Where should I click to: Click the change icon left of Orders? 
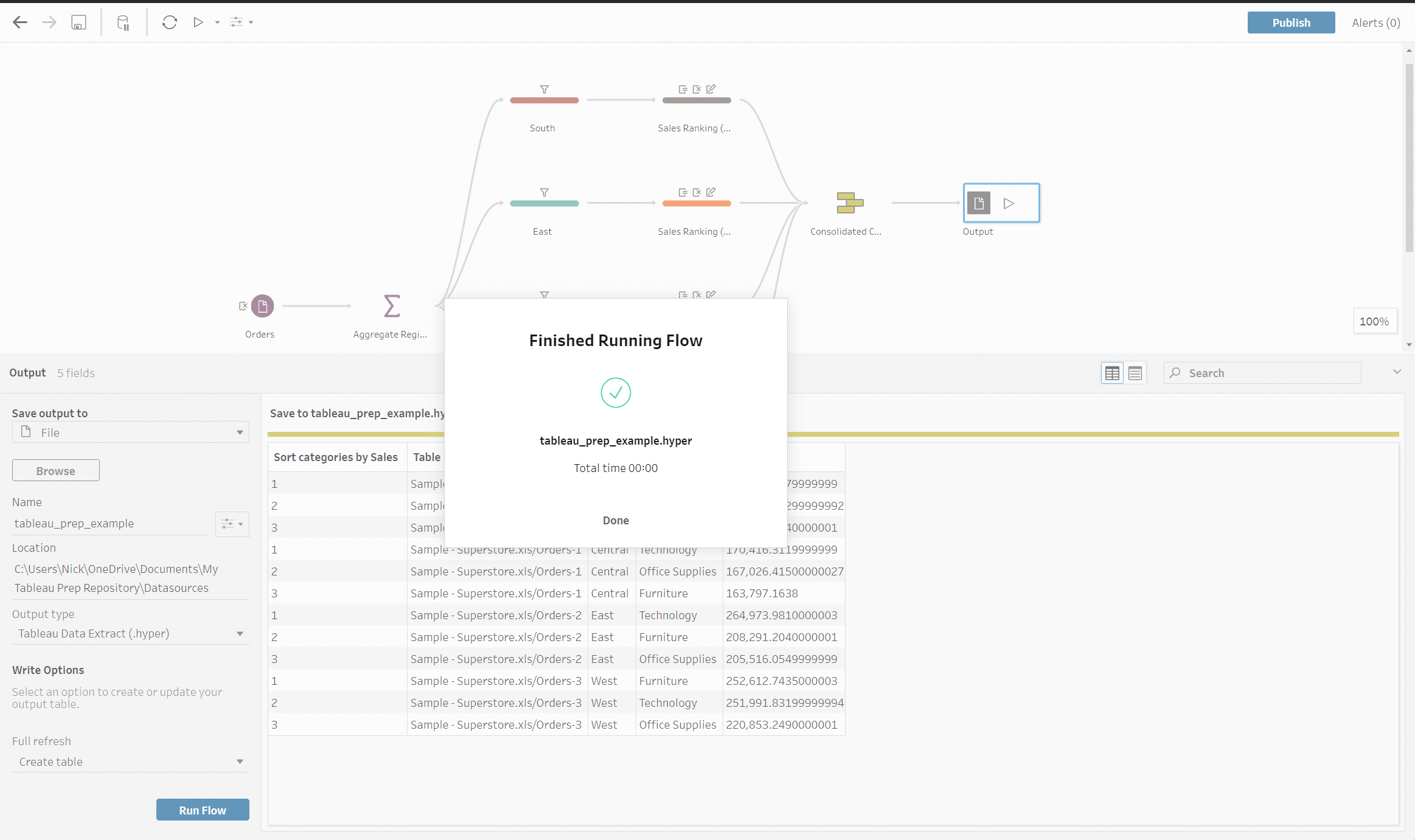[x=243, y=306]
